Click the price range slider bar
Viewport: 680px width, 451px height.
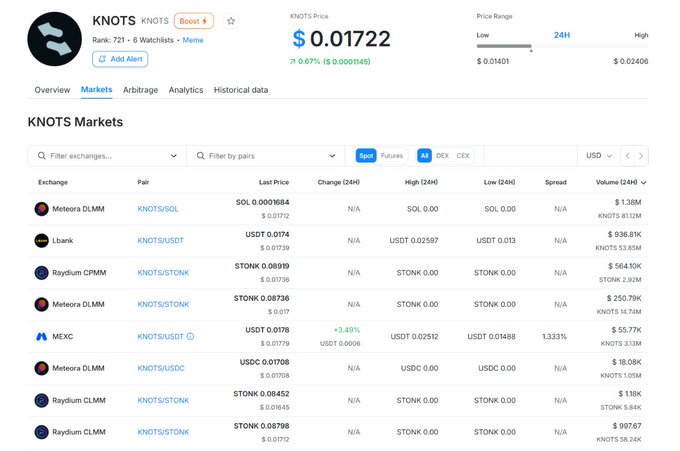(562, 46)
